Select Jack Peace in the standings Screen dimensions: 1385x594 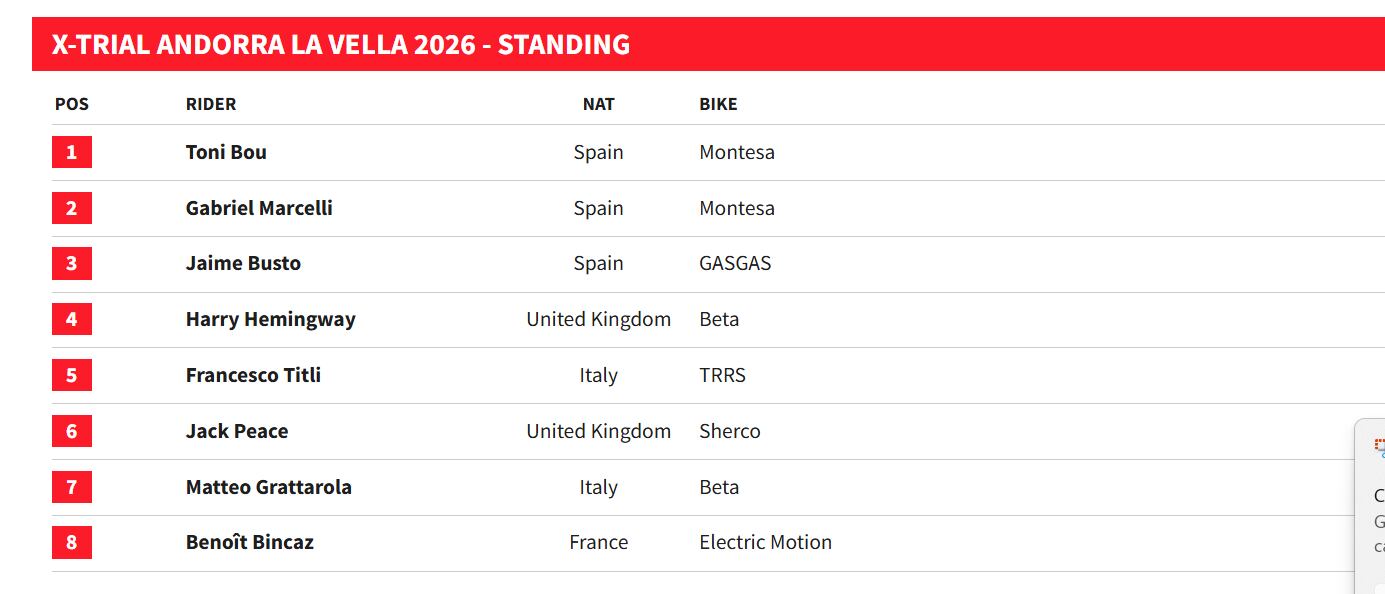pyautogui.click(x=237, y=432)
